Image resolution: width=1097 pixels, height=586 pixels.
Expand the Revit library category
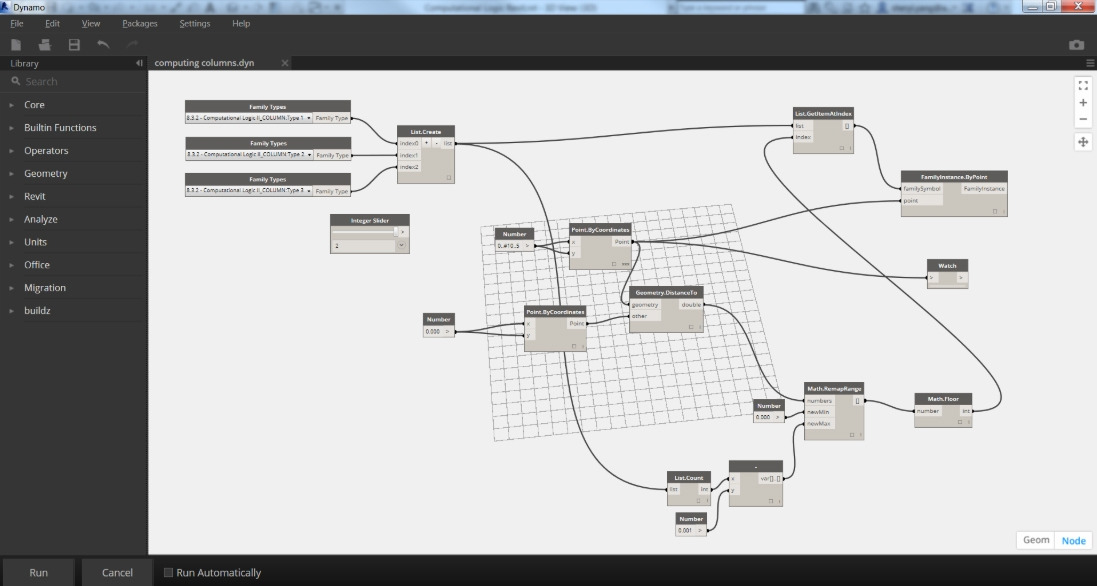pyautogui.click(x=34, y=196)
